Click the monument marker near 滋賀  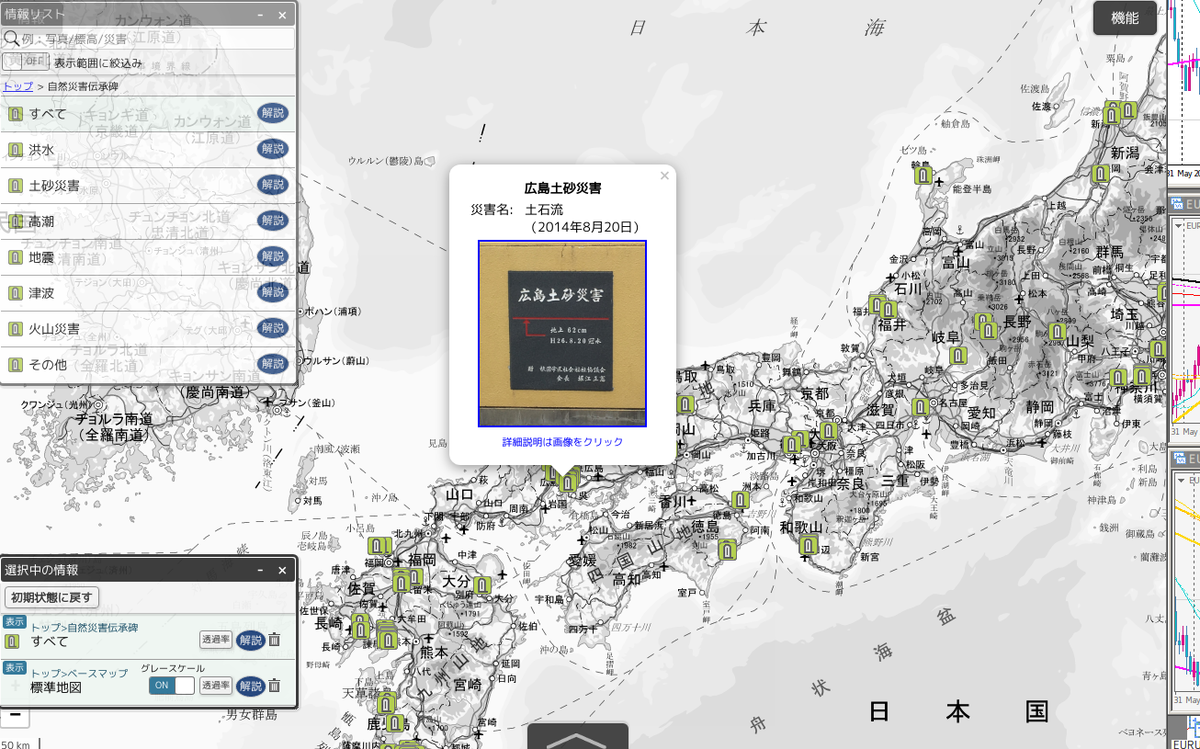tap(921, 408)
